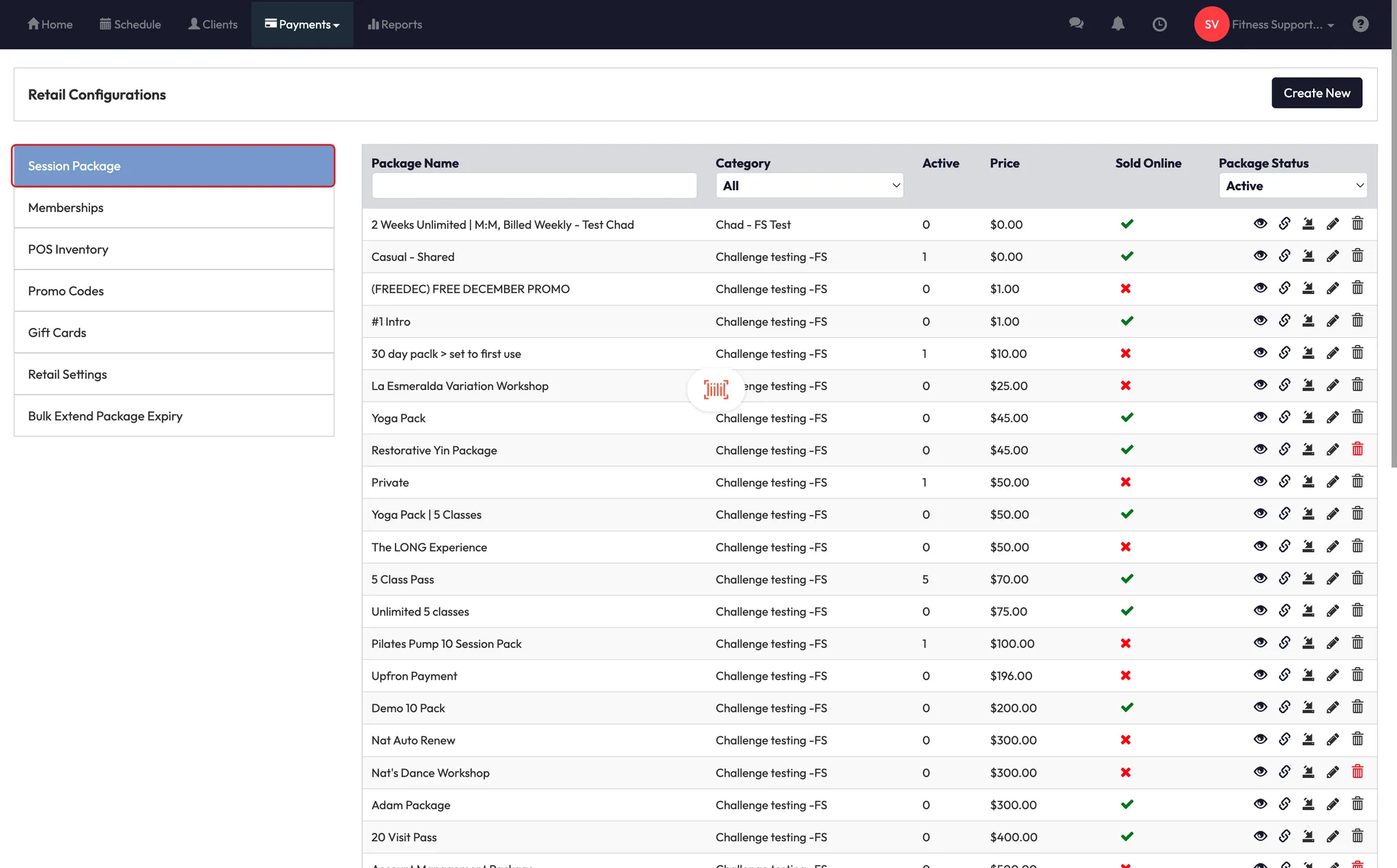Click the Create New button
Viewport: 1397px width, 868px height.
pyautogui.click(x=1316, y=93)
